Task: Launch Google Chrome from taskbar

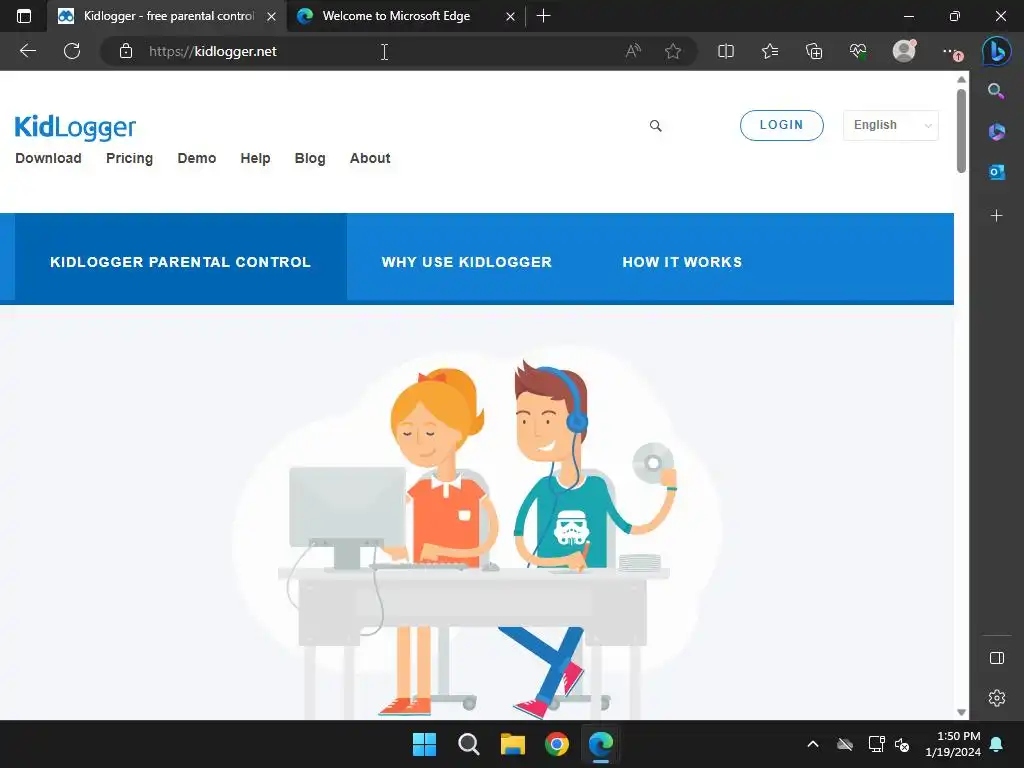Action: click(556, 744)
